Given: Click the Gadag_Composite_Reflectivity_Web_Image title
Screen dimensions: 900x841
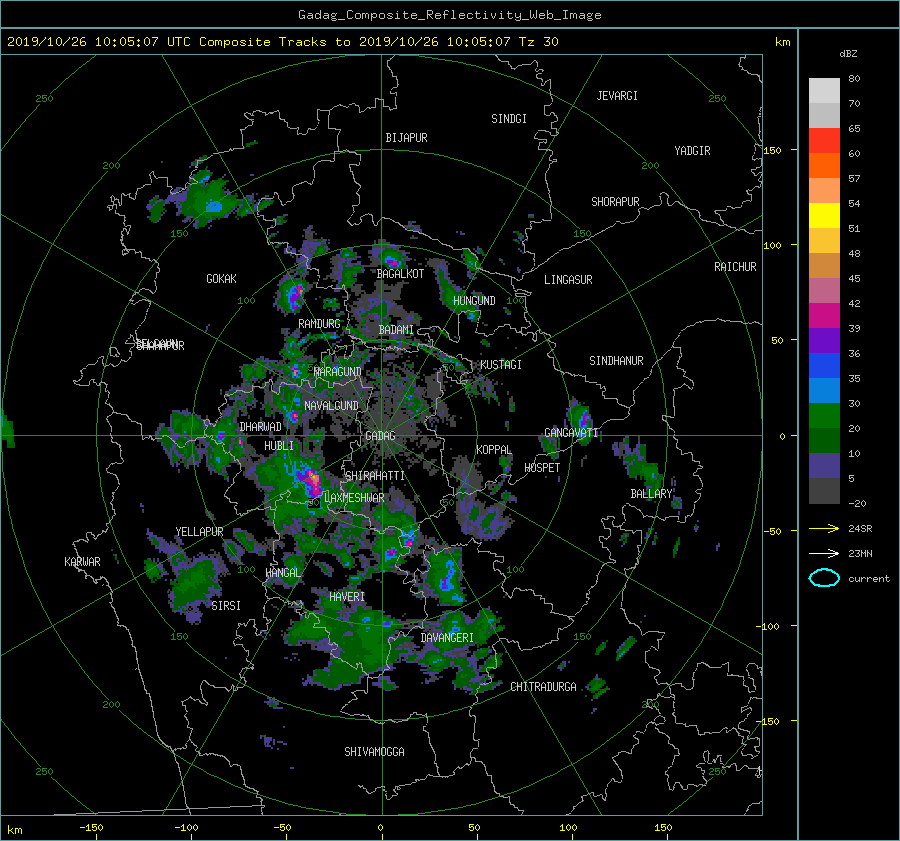Looking at the screenshot, I should 449,15.
